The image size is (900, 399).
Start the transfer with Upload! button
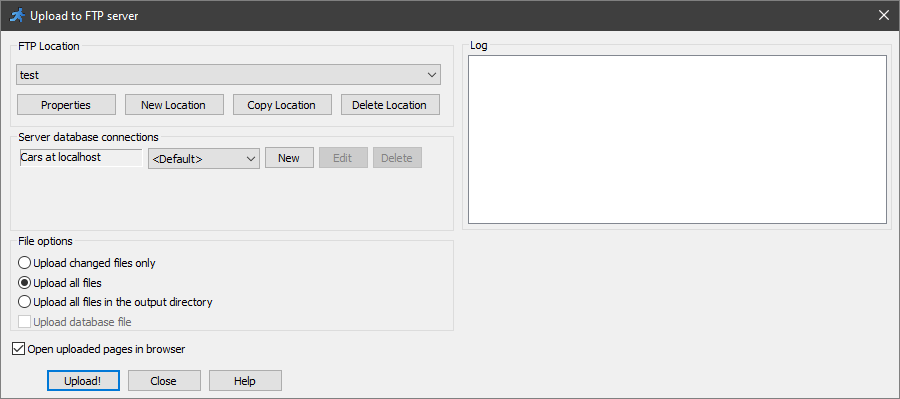(x=83, y=381)
